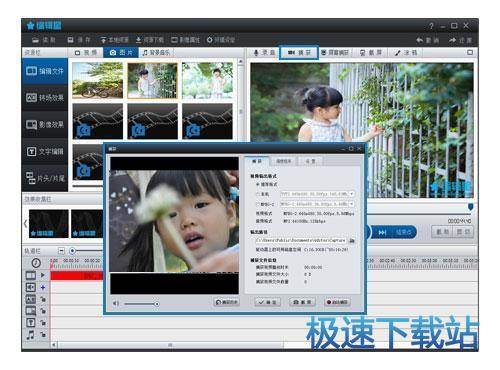The image size is (500, 370).
Task: Click the preview progress slider handle
Action: coord(470,207)
